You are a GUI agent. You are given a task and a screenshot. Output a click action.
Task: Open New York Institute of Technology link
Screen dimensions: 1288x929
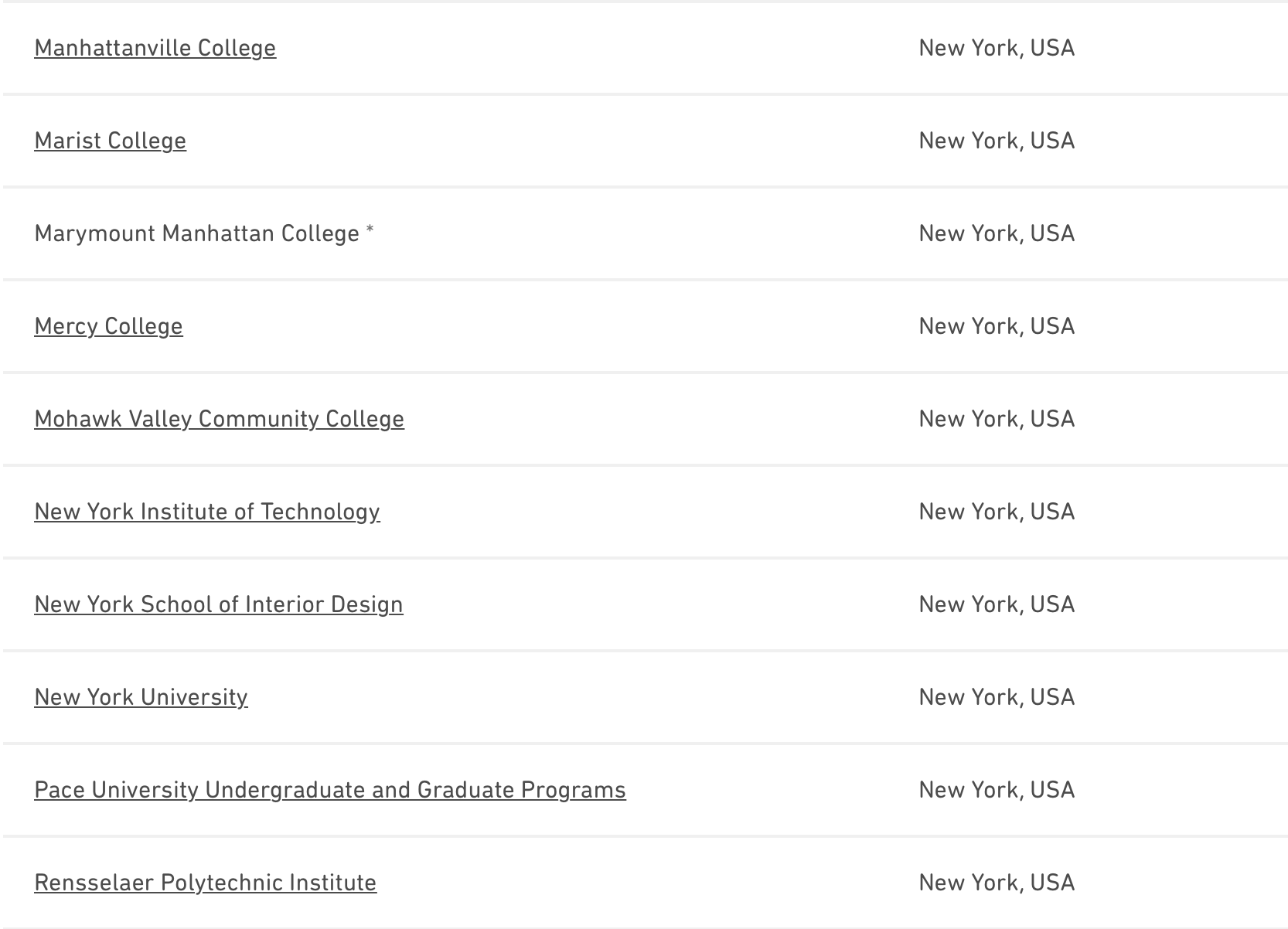tap(206, 512)
